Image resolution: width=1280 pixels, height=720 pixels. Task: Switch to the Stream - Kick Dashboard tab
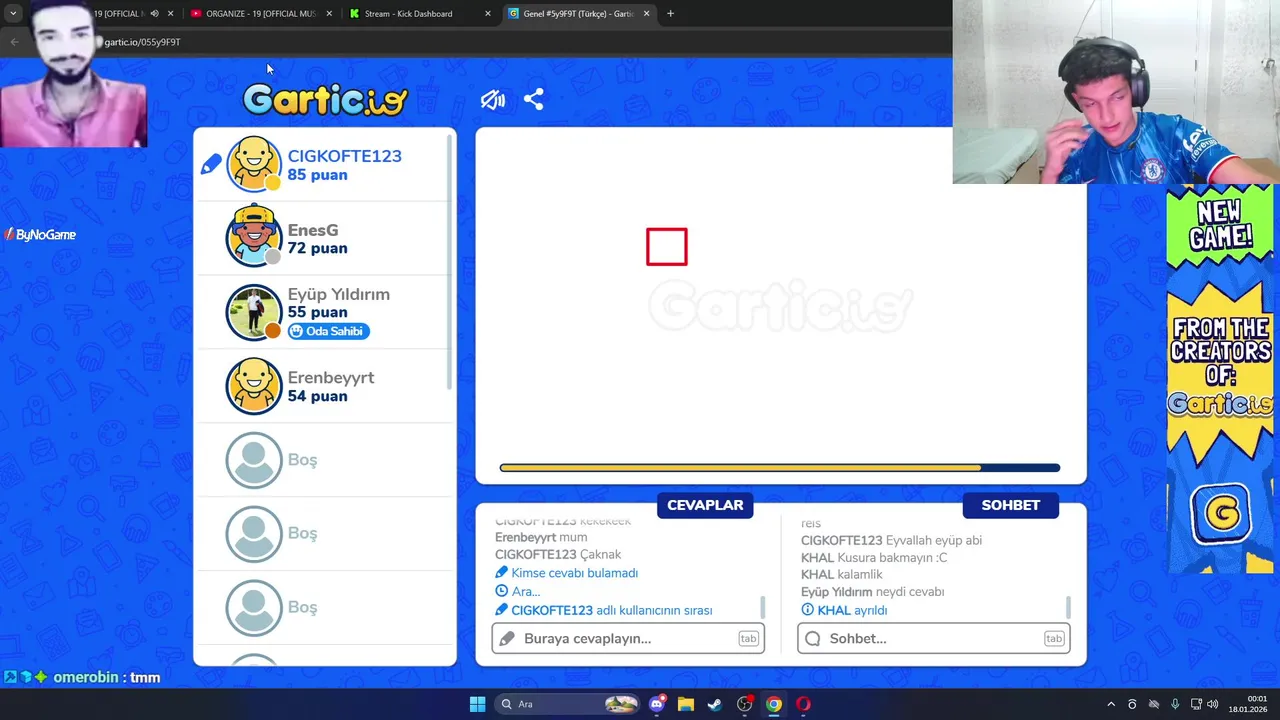408,14
